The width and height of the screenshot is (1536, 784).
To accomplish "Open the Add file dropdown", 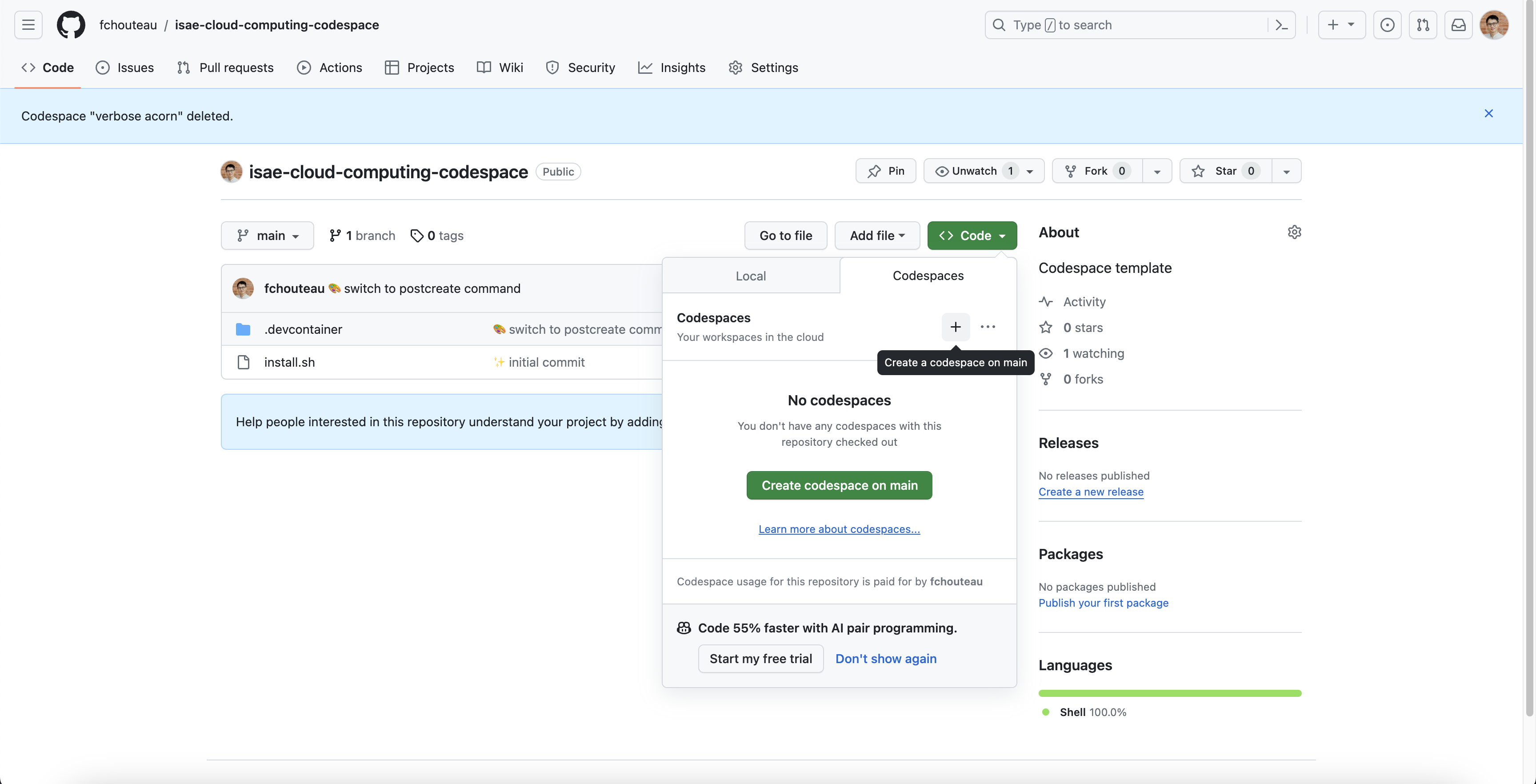I will [x=876, y=236].
